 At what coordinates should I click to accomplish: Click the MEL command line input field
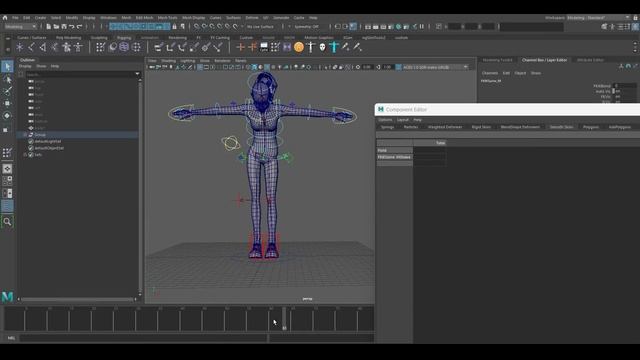pyautogui.click(x=144, y=338)
